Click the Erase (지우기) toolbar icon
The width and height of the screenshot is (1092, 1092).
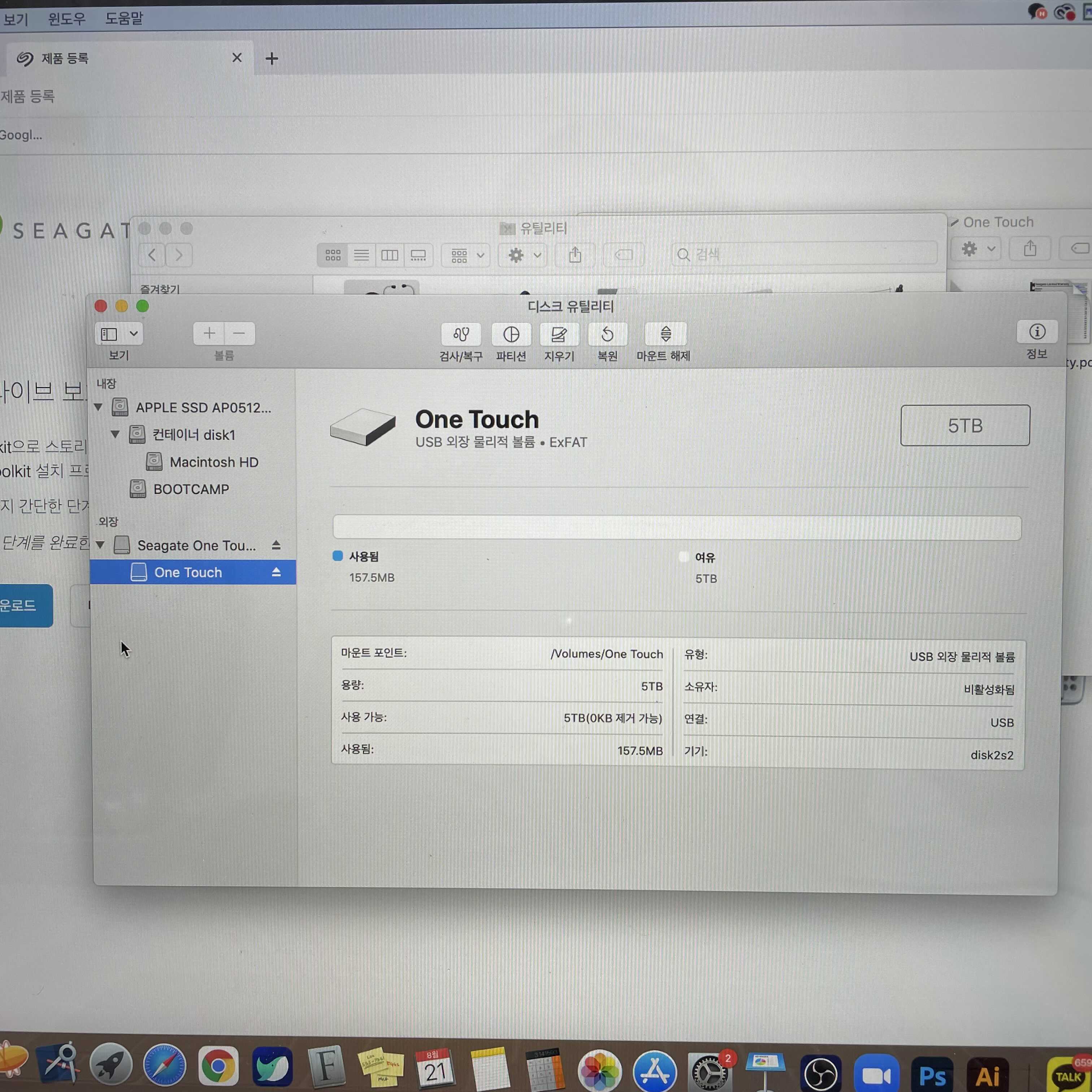point(559,335)
